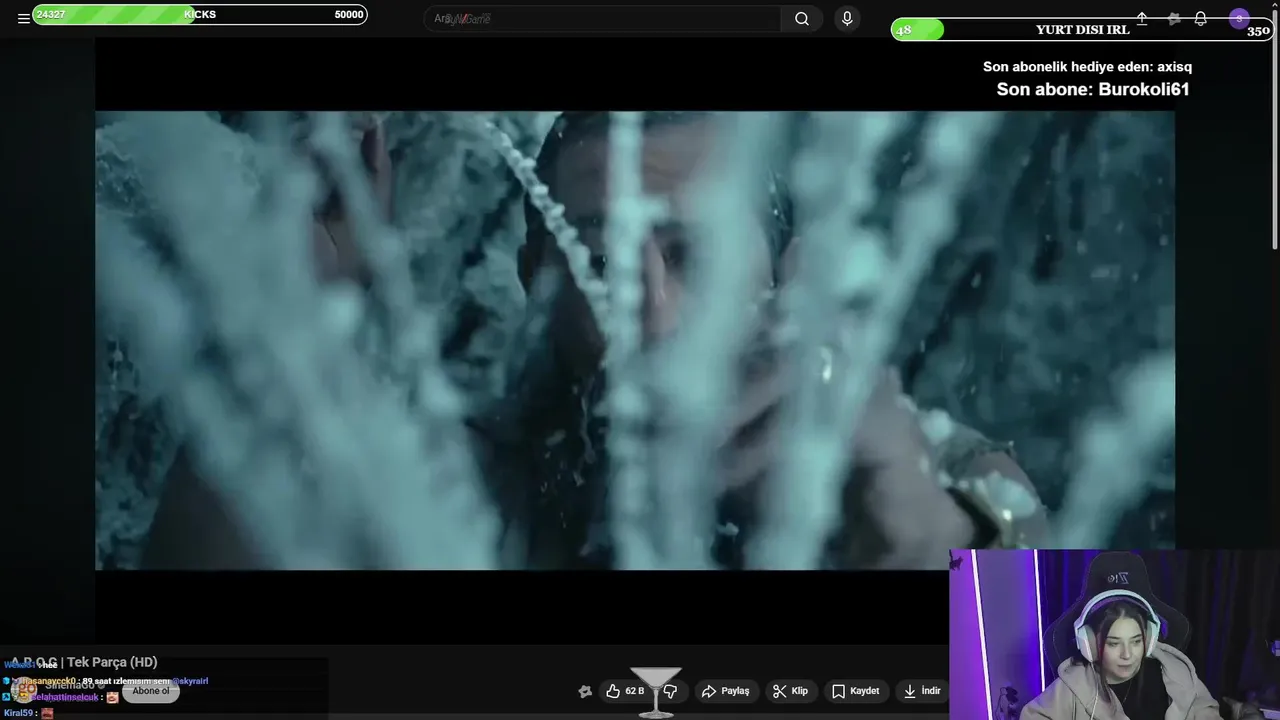
Task: Click the join badge icon beside like button
Action: (x=585, y=691)
